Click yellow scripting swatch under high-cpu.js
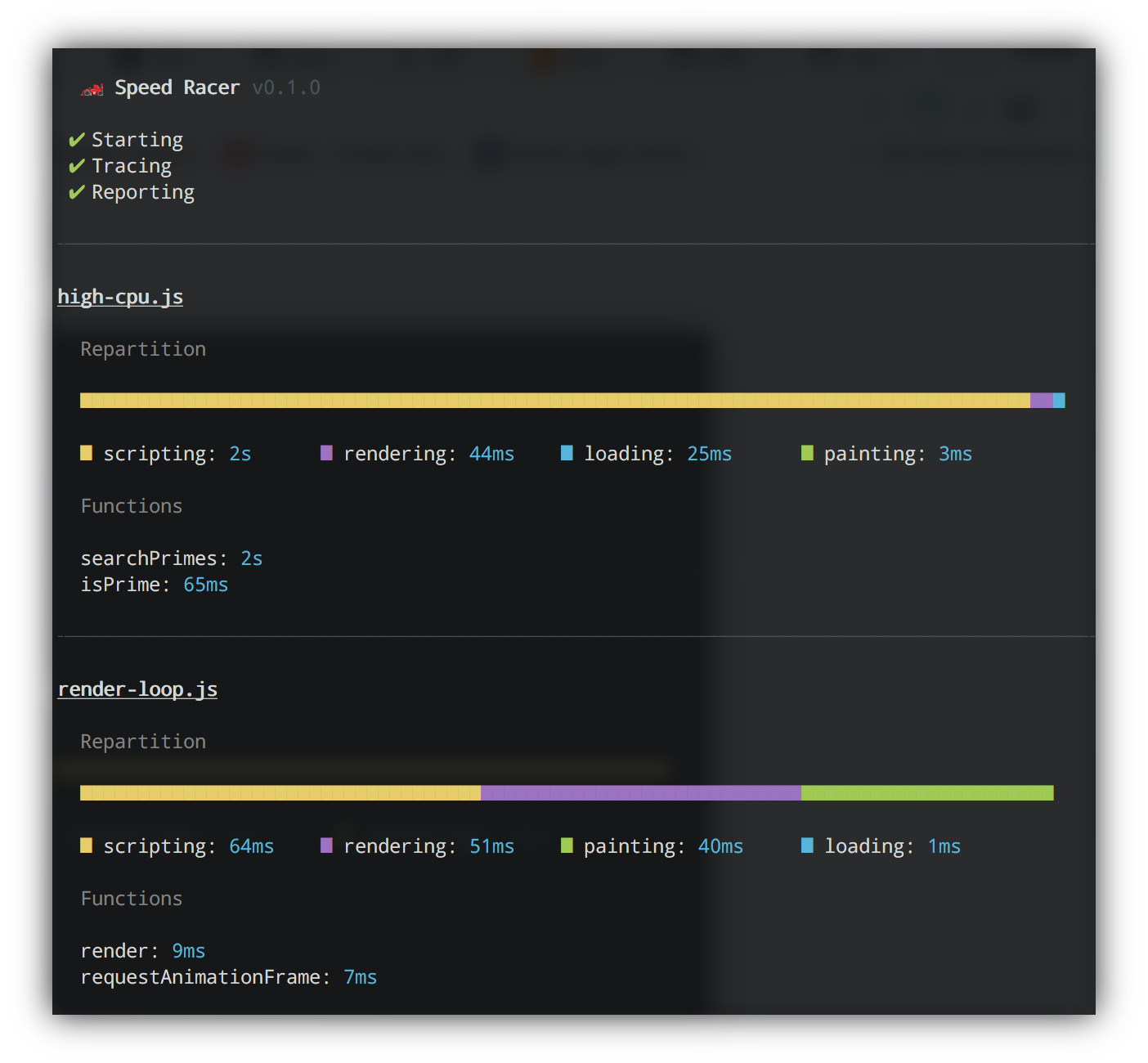 (86, 453)
